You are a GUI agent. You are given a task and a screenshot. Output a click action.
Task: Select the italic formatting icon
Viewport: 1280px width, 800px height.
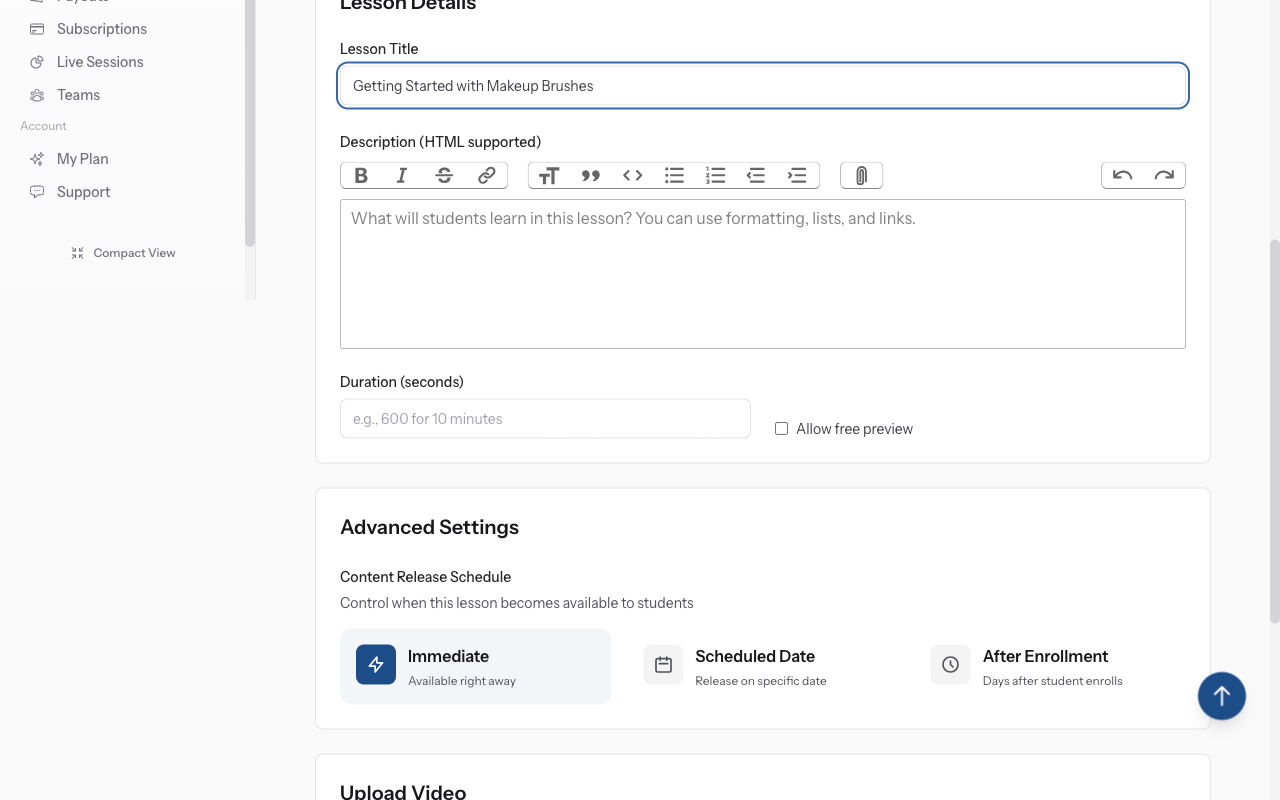401,175
